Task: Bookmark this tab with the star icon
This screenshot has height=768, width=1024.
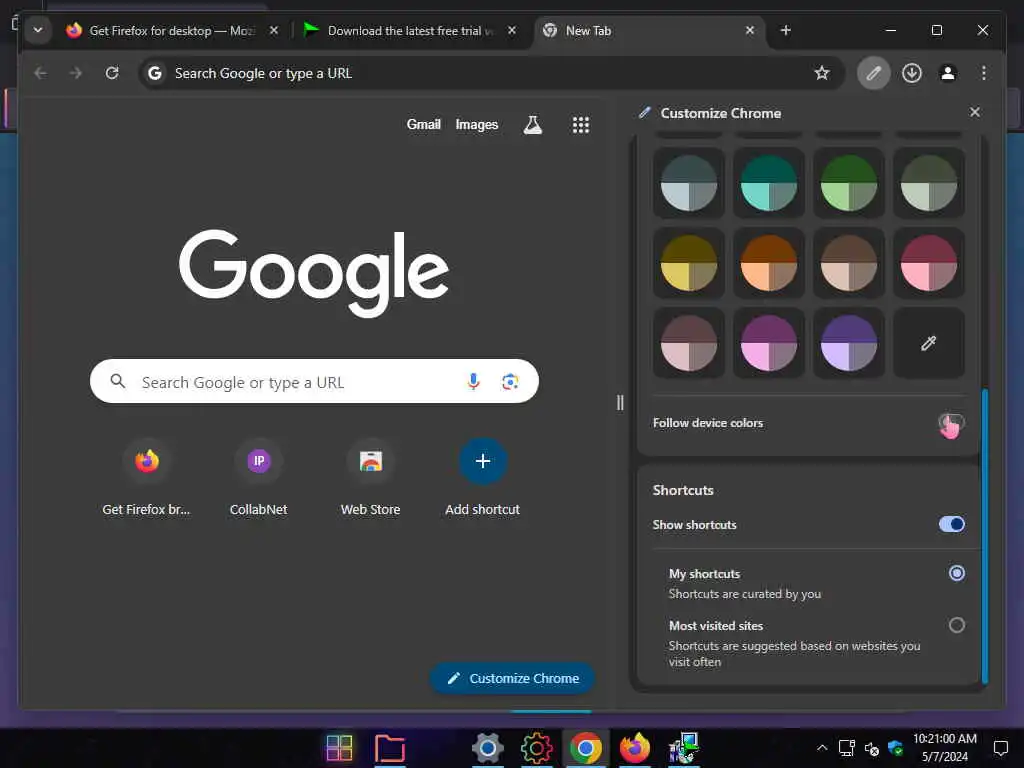Action: [822, 72]
